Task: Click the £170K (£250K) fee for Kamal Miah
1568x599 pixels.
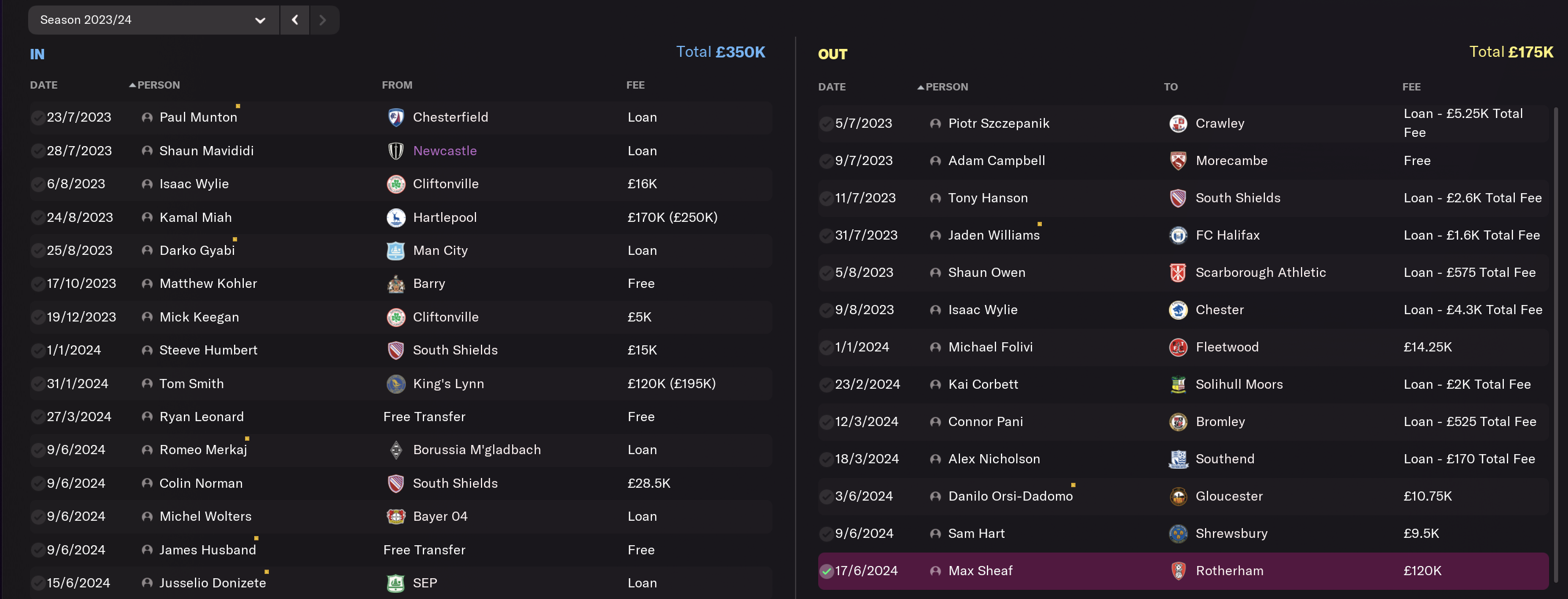Action: 673,218
